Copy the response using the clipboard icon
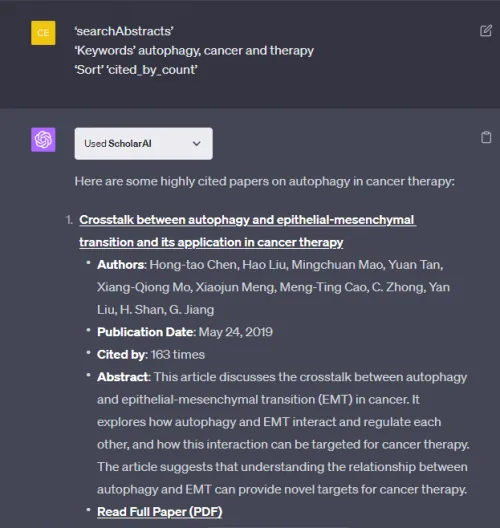 coord(486,137)
